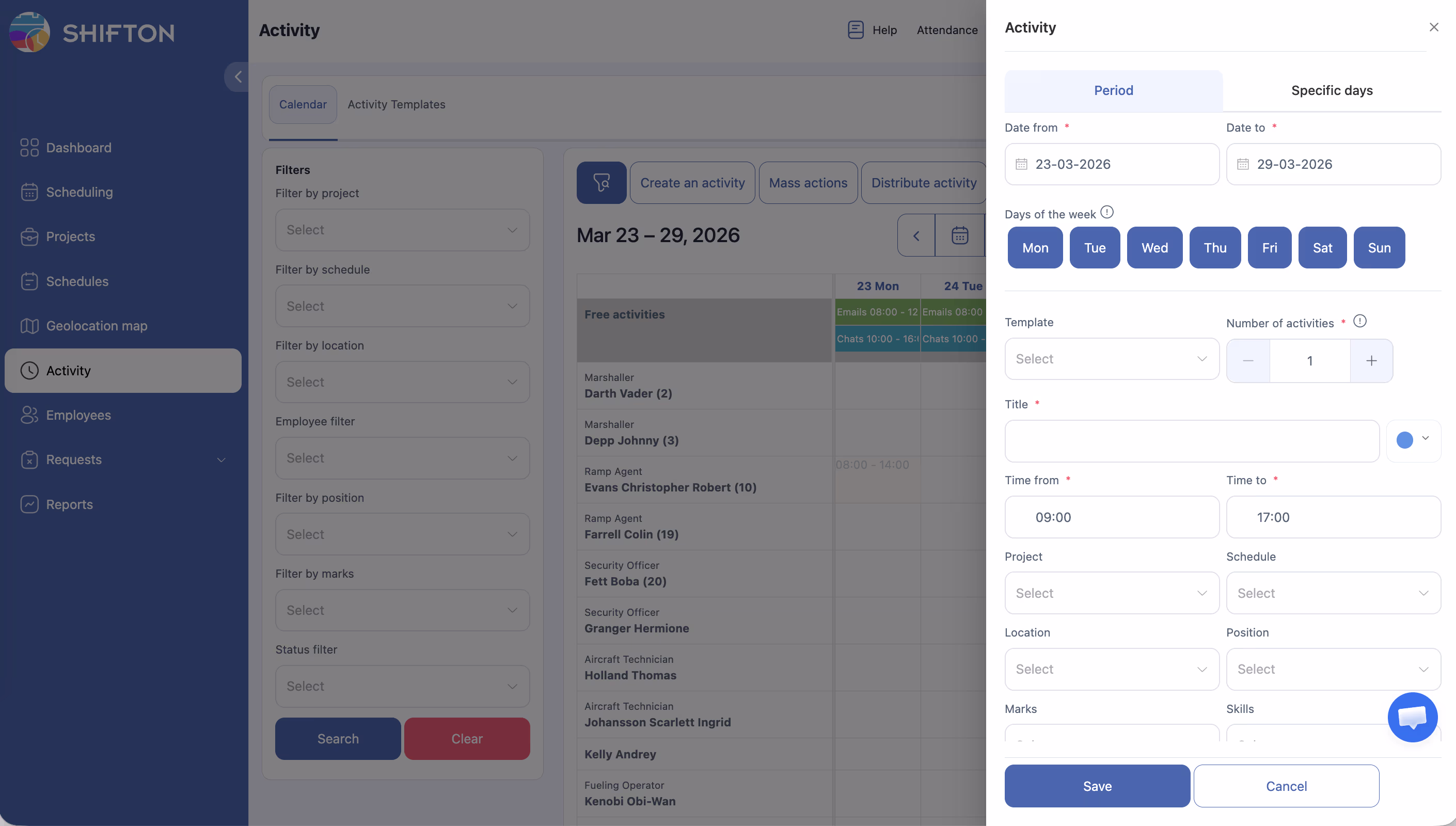Click Days of the week info icon

coord(1106,213)
